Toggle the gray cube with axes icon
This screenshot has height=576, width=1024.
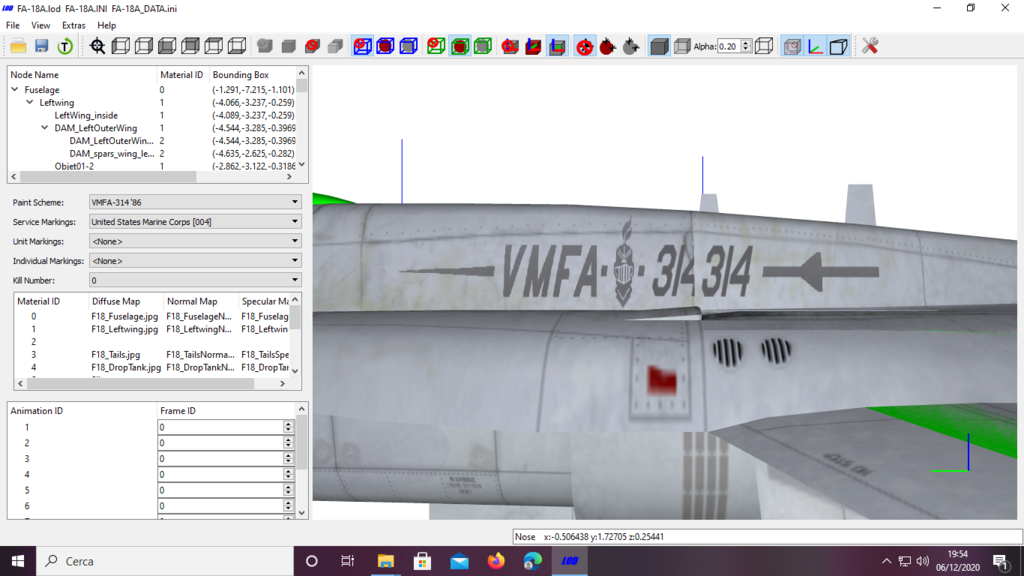coord(557,46)
